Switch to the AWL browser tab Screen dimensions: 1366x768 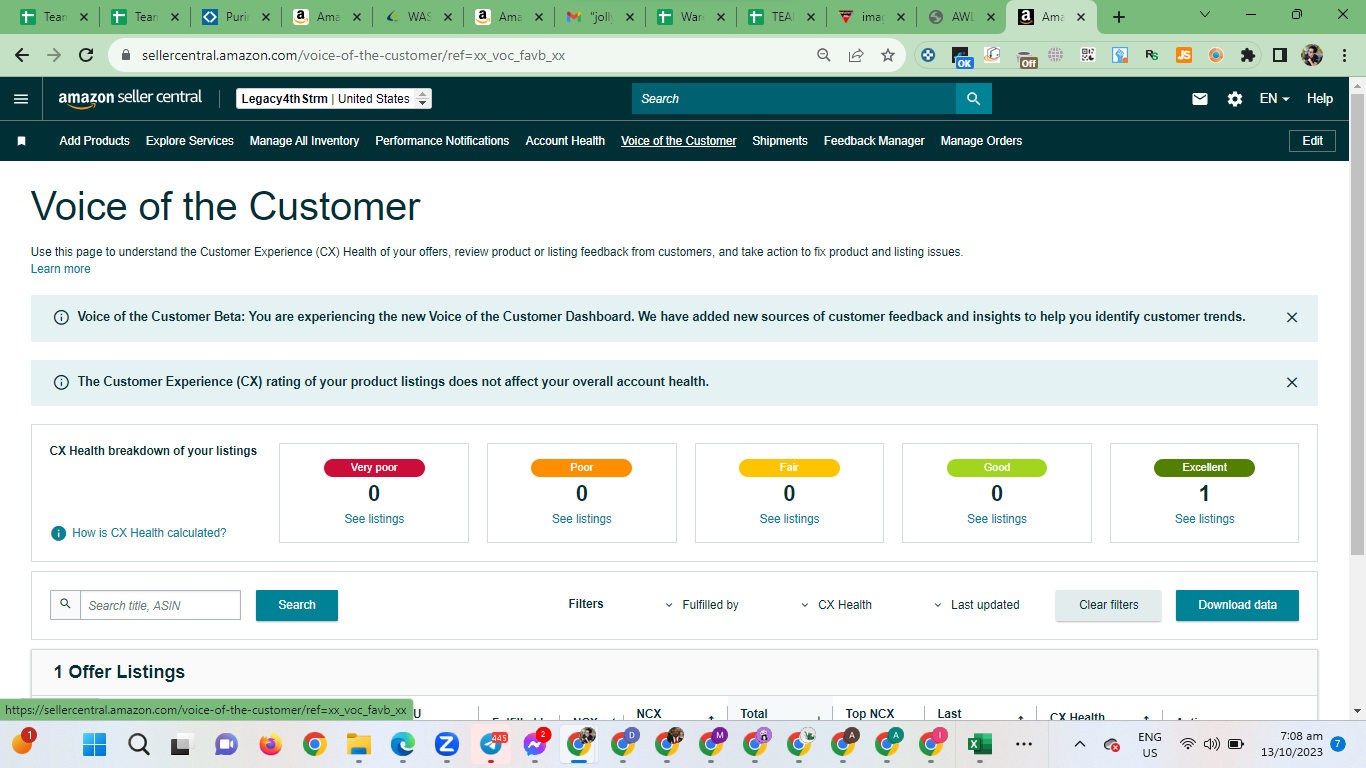pyautogui.click(x=960, y=17)
